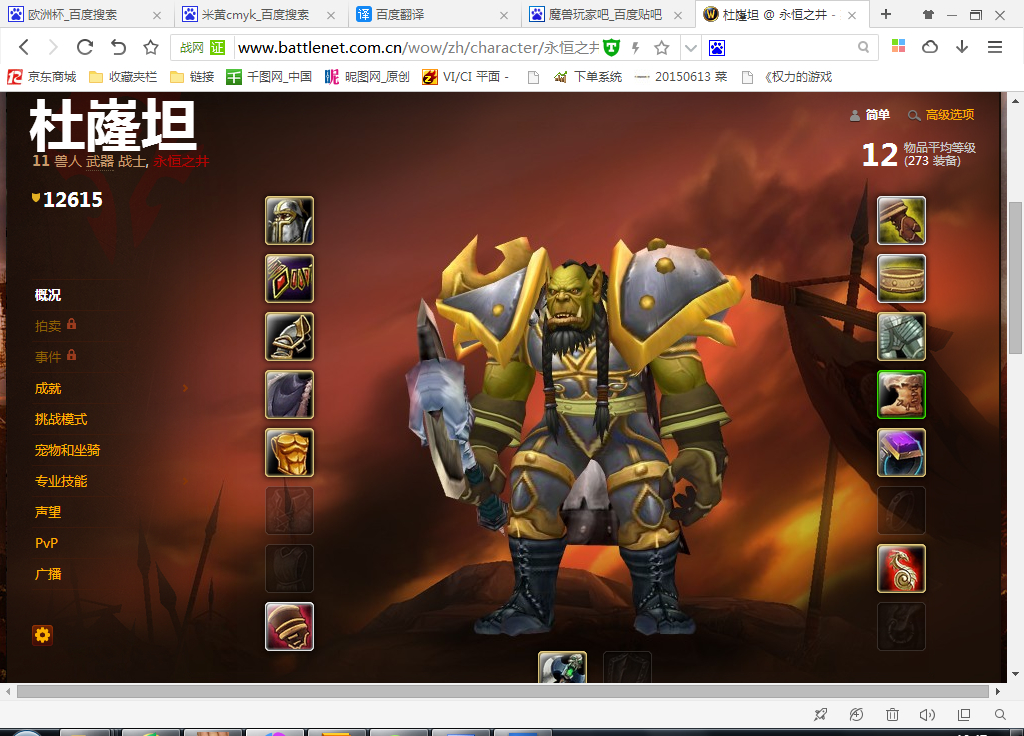Open the plate leggings slot icon

(x=901, y=337)
